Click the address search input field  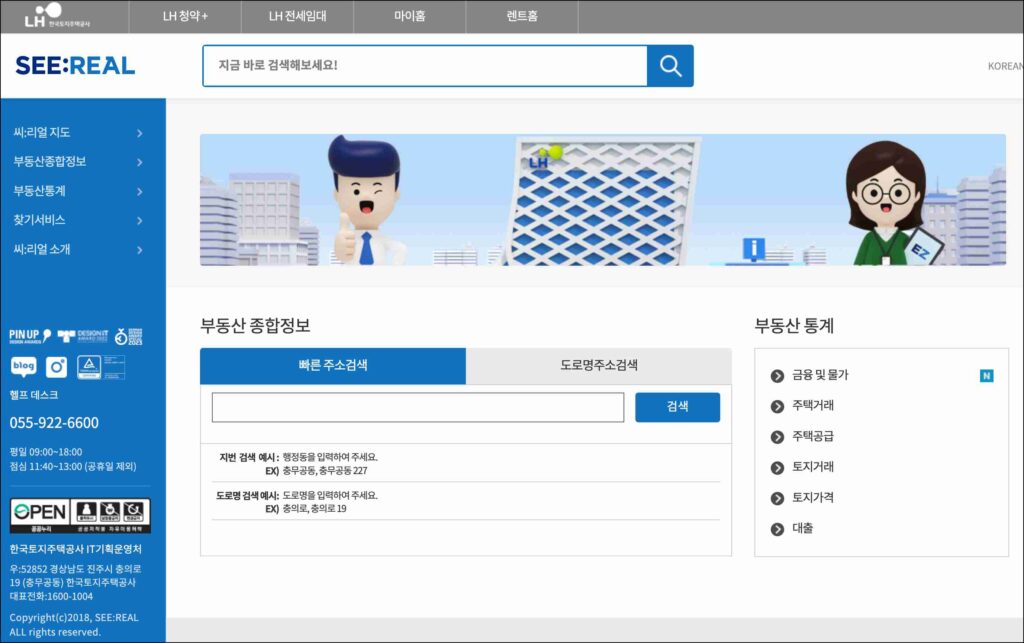417,407
